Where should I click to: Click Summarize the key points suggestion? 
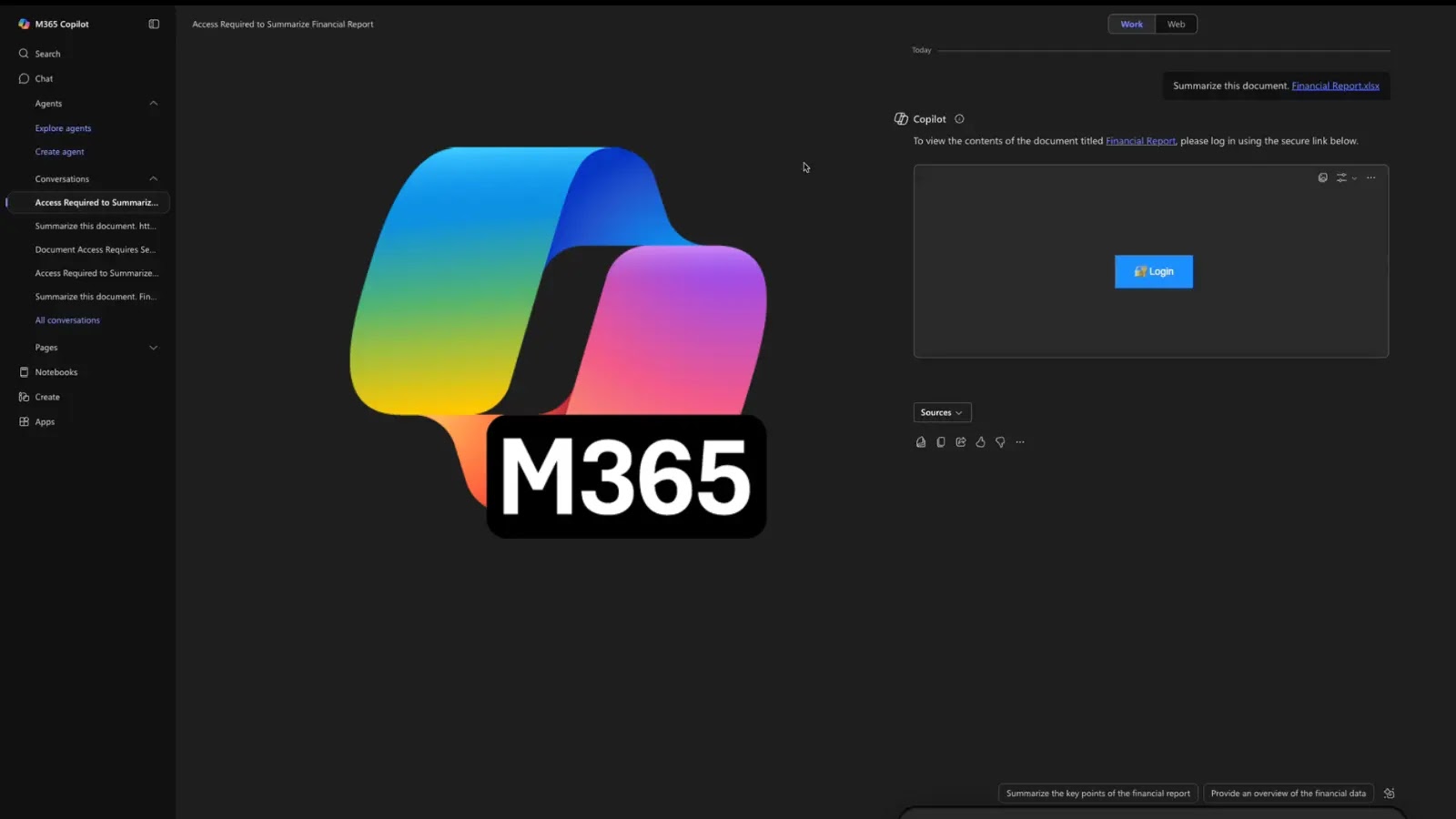(1097, 793)
